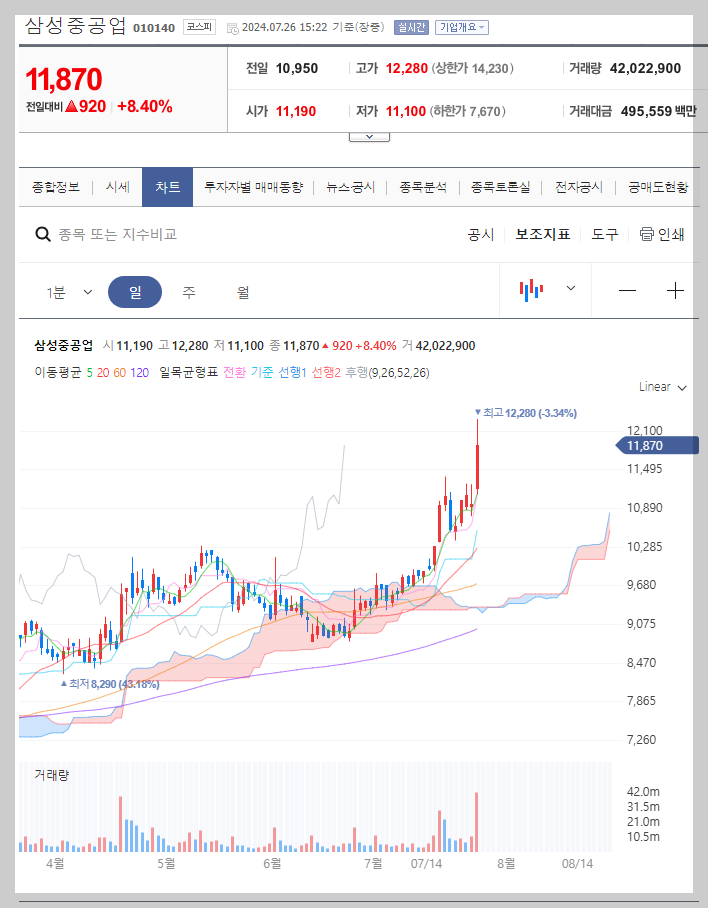Click the 삼성중공업 stock name title
708x908 pixels.
pyautogui.click(x=76, y=26)
